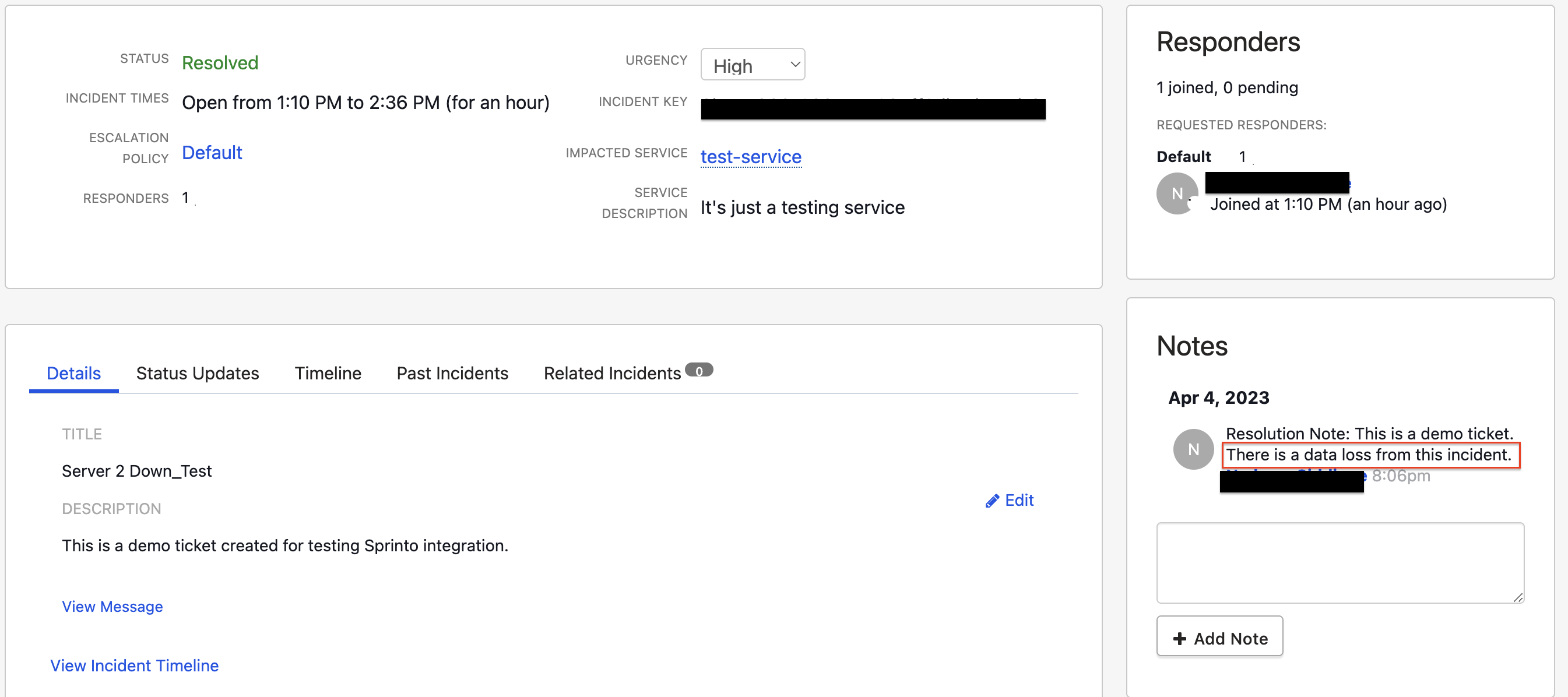Click the pencil Edit icon
This screenshot has height=697, width=1568.
[x=992, y=501]
